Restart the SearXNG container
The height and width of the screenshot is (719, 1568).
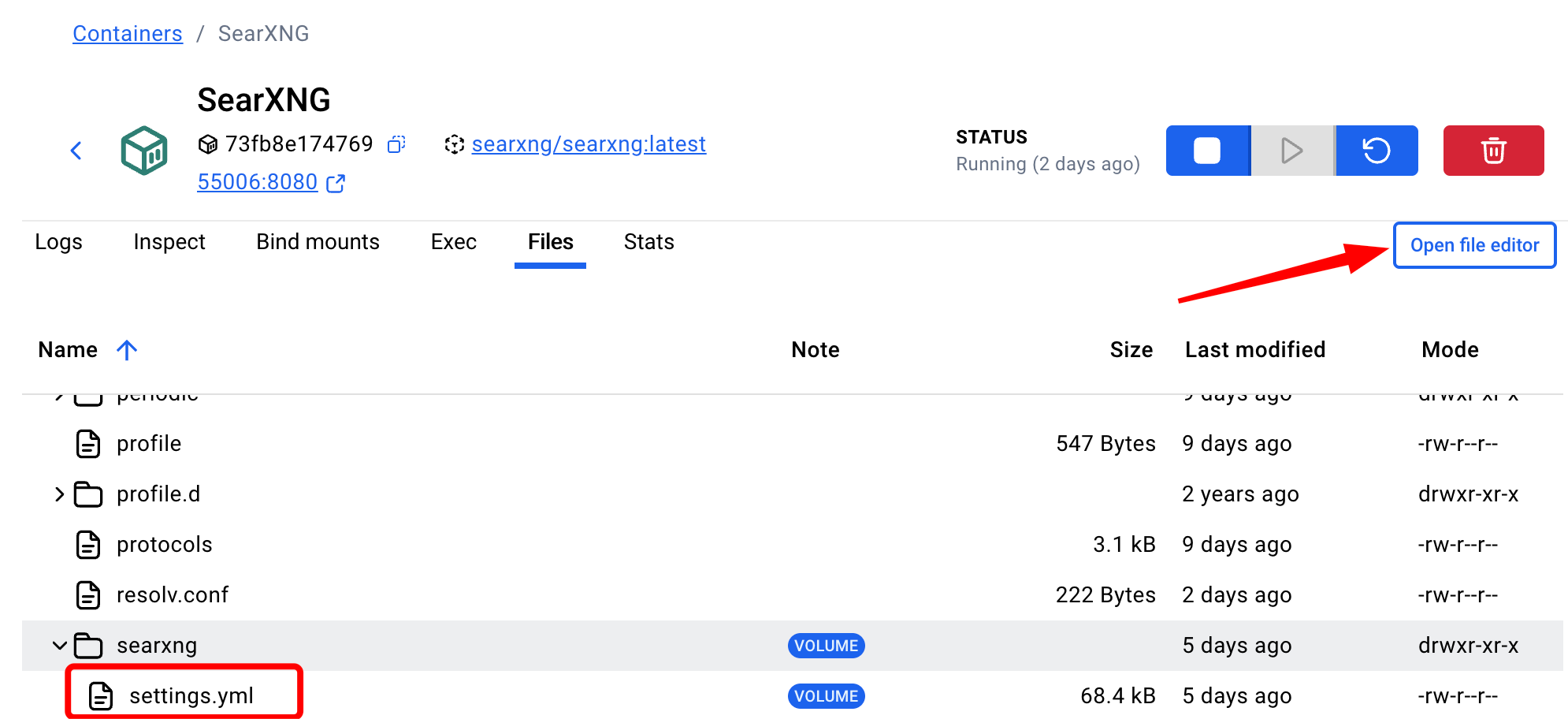point(1377,151)
